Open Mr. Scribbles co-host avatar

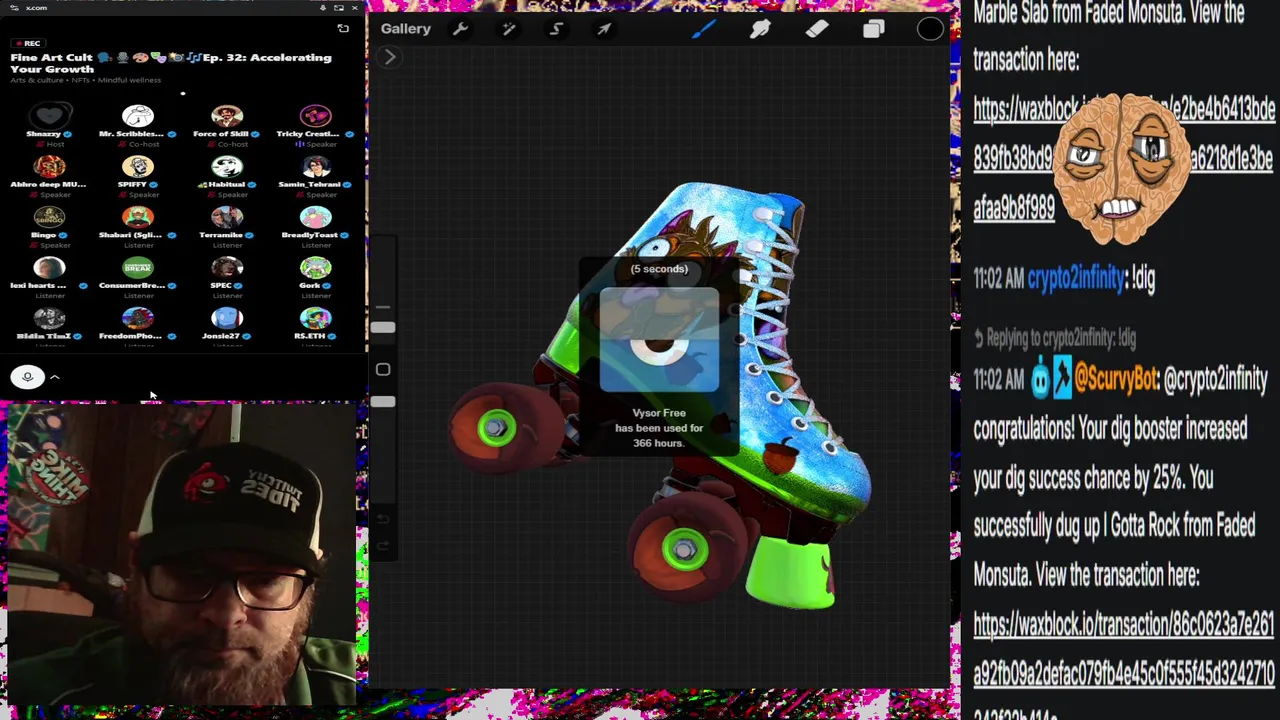click(138, 115)
